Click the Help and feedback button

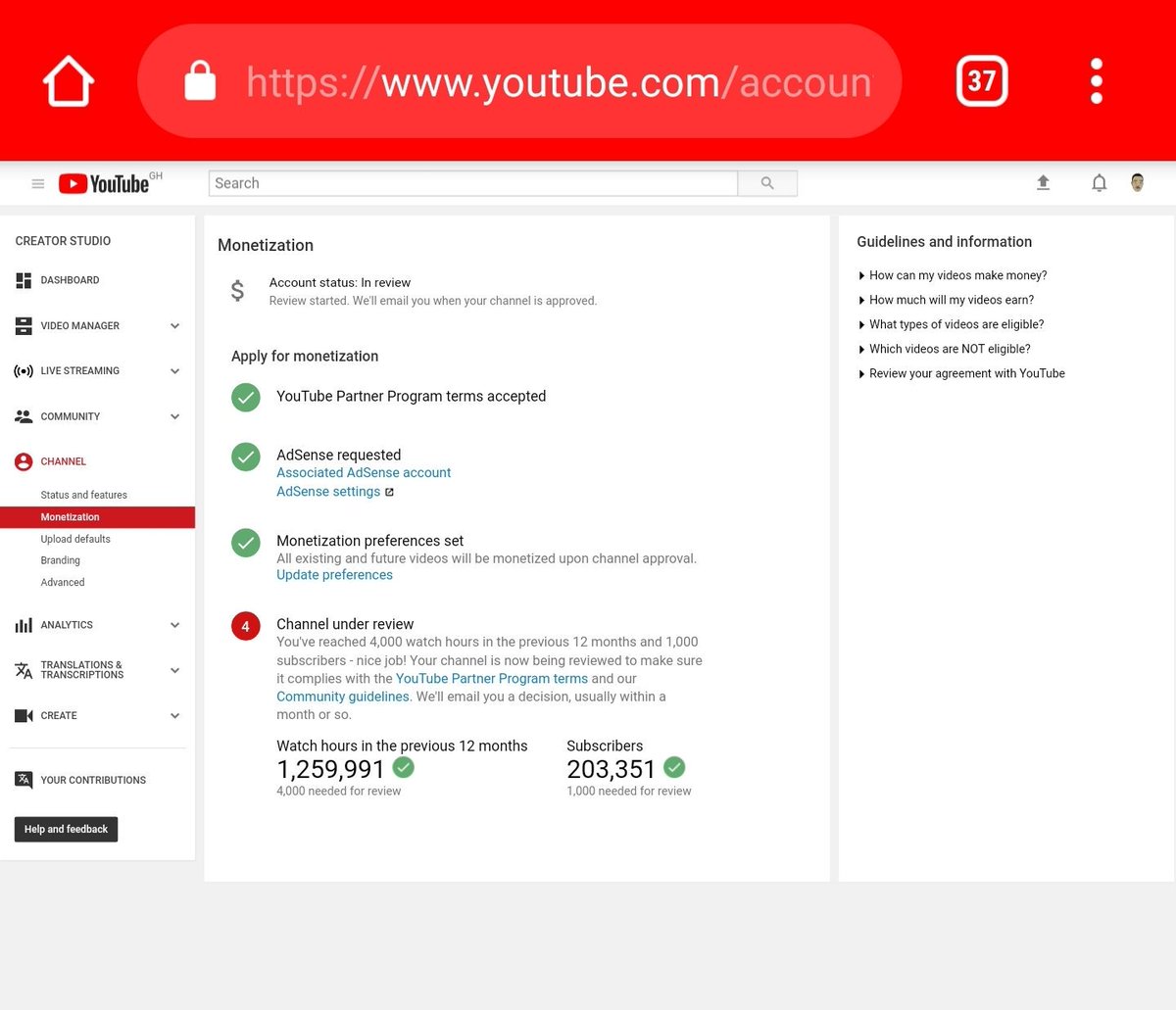click(67, 829)
